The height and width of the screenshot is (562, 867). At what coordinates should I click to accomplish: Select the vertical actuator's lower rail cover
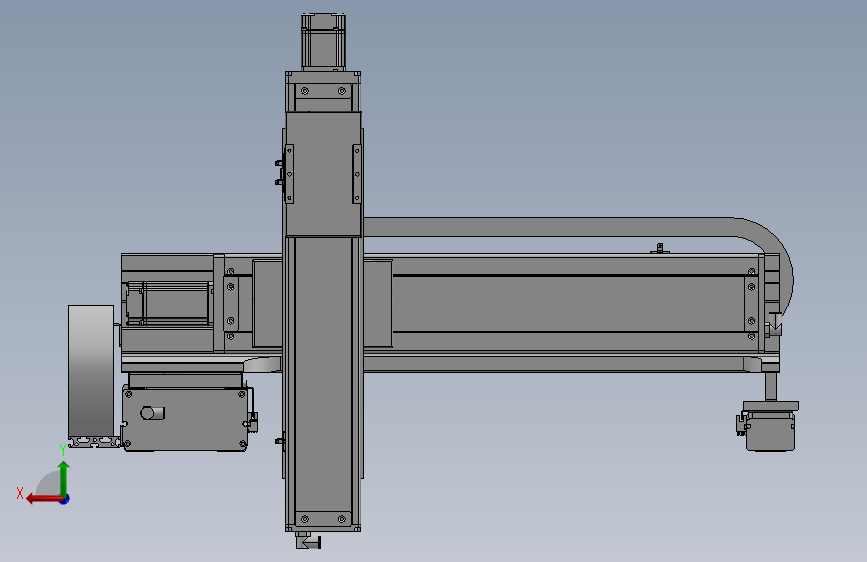click(x=323, y=373)
